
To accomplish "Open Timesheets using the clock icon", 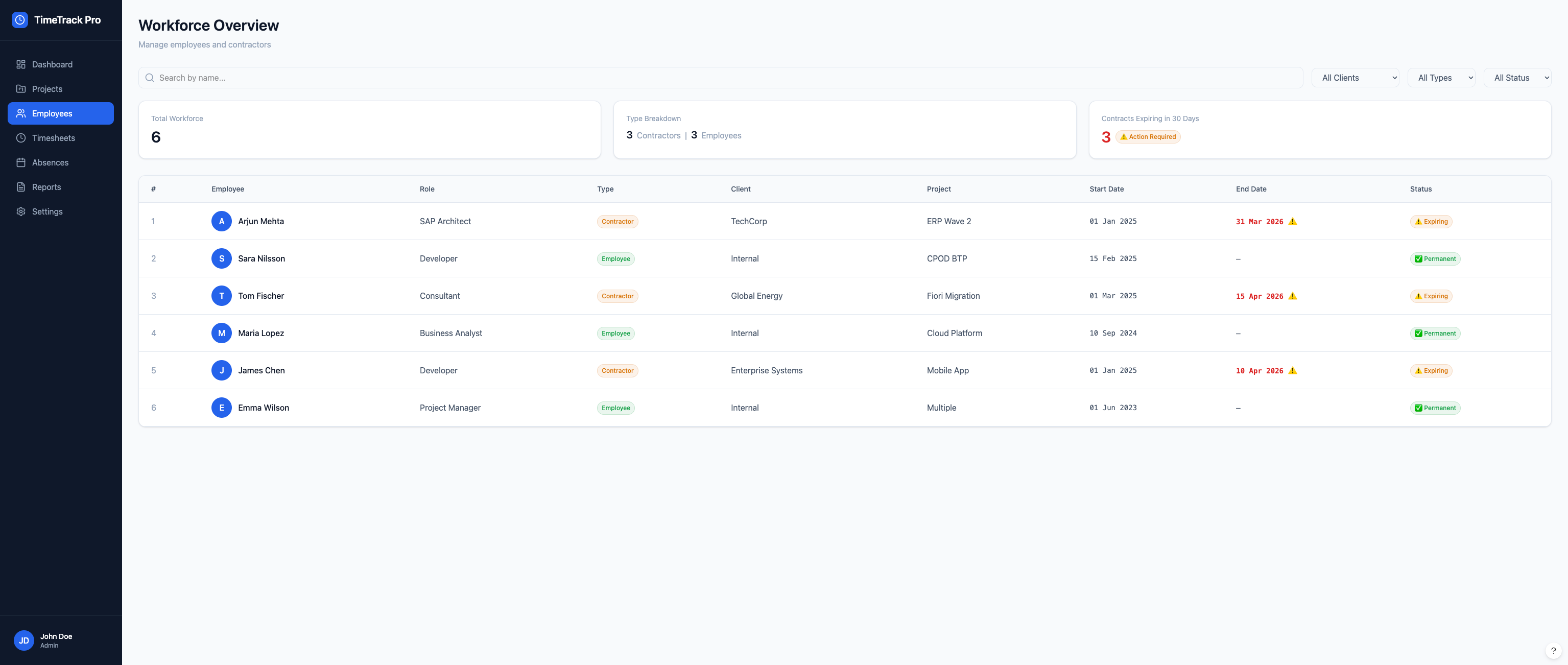I will (21, 137).
